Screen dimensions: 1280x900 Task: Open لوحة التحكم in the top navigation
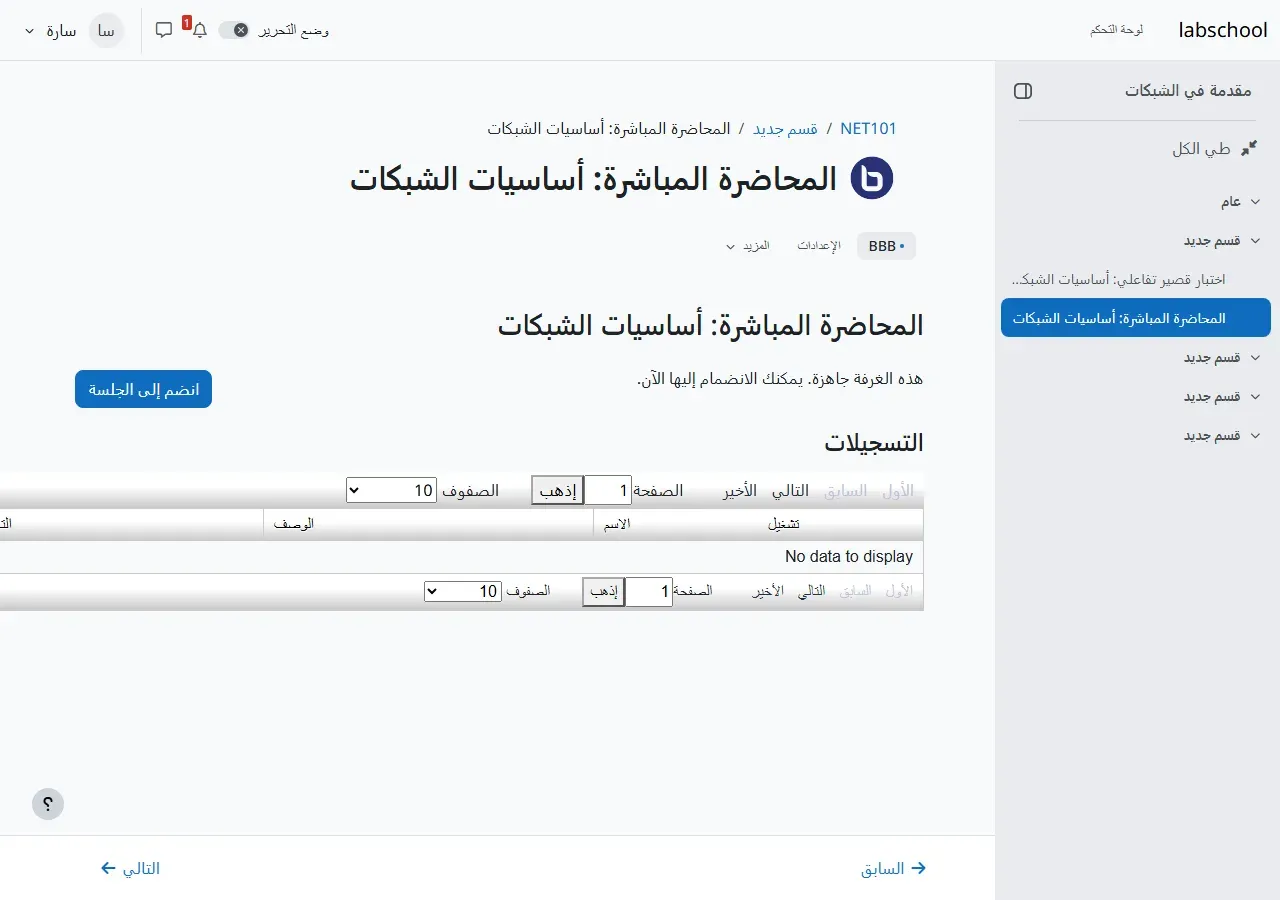tap(1117, 30)
